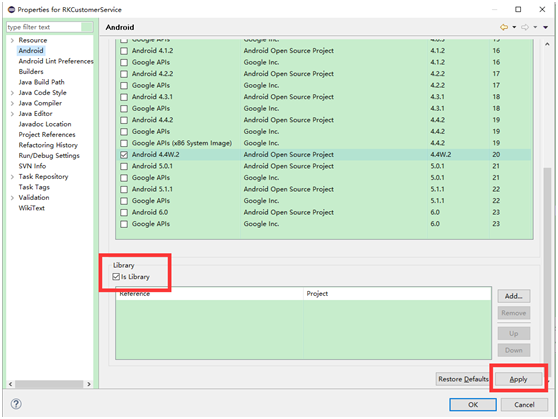Image resolution: width=558 pixels, height=419 pixels.
Task: Tick Google APIs (x86 System Image) checkbox
Action: pos(124,143)
